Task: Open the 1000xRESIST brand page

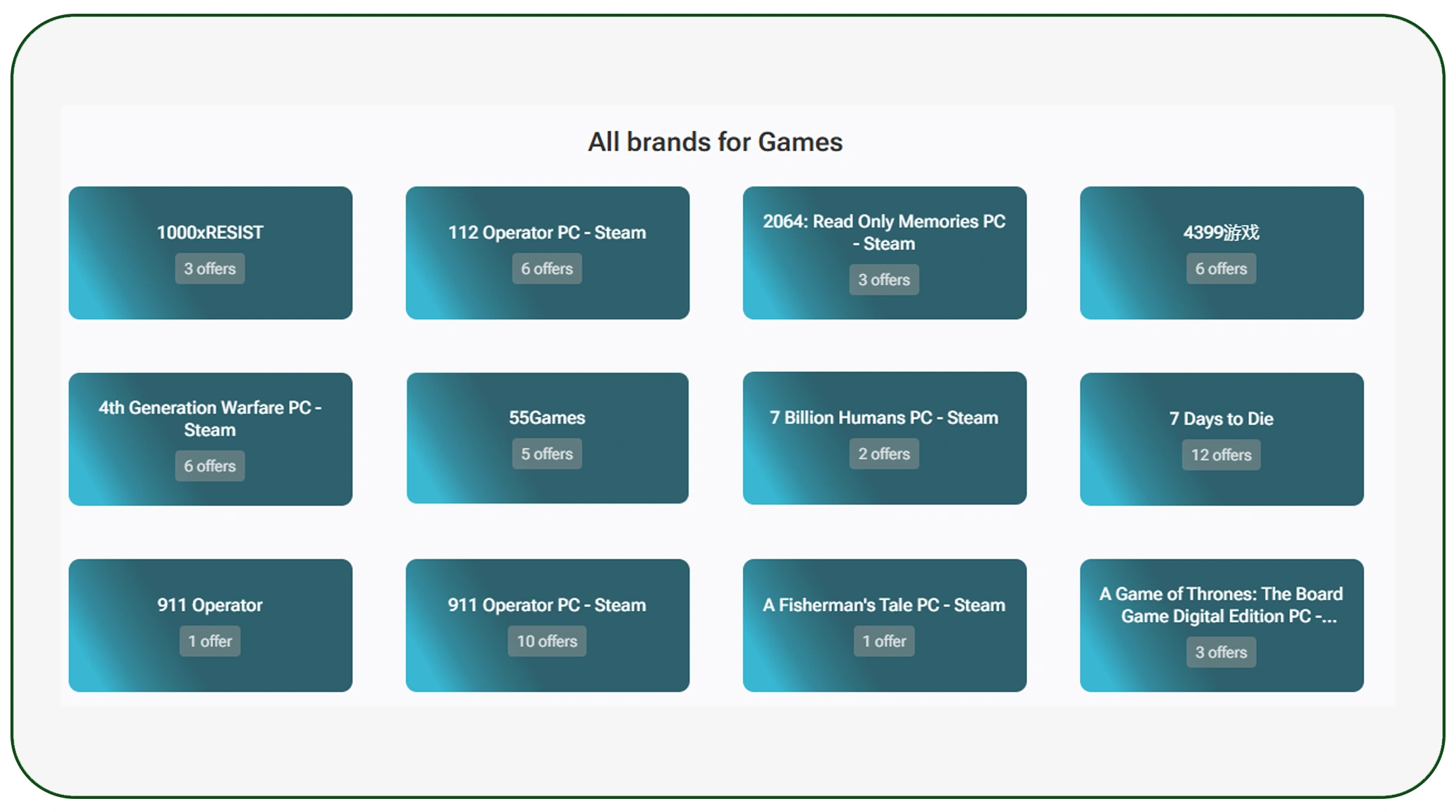Action: tap(210, 253)
